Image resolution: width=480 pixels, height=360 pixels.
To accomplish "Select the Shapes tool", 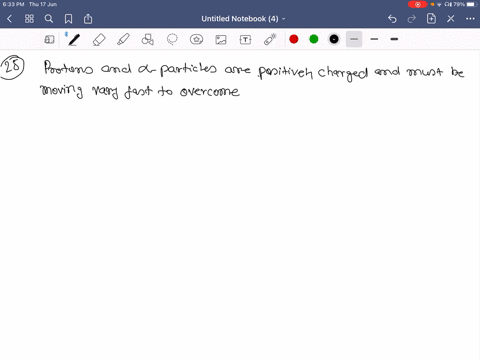I will click(x=148, y=40).
